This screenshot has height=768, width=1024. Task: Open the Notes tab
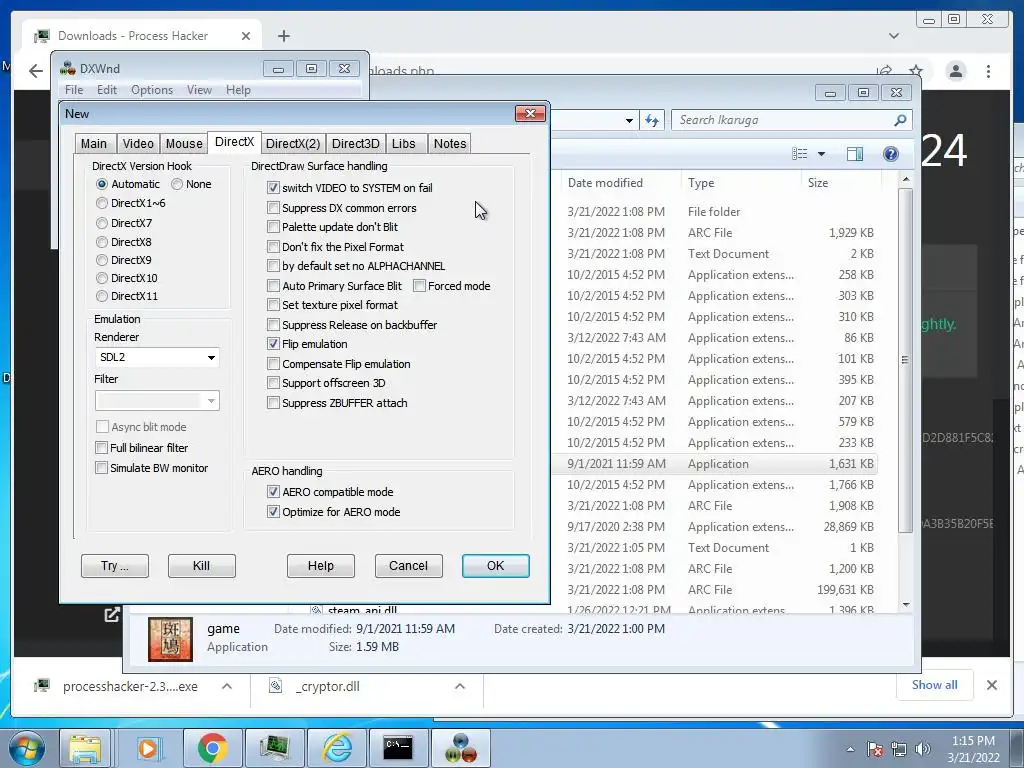point(450,144)
